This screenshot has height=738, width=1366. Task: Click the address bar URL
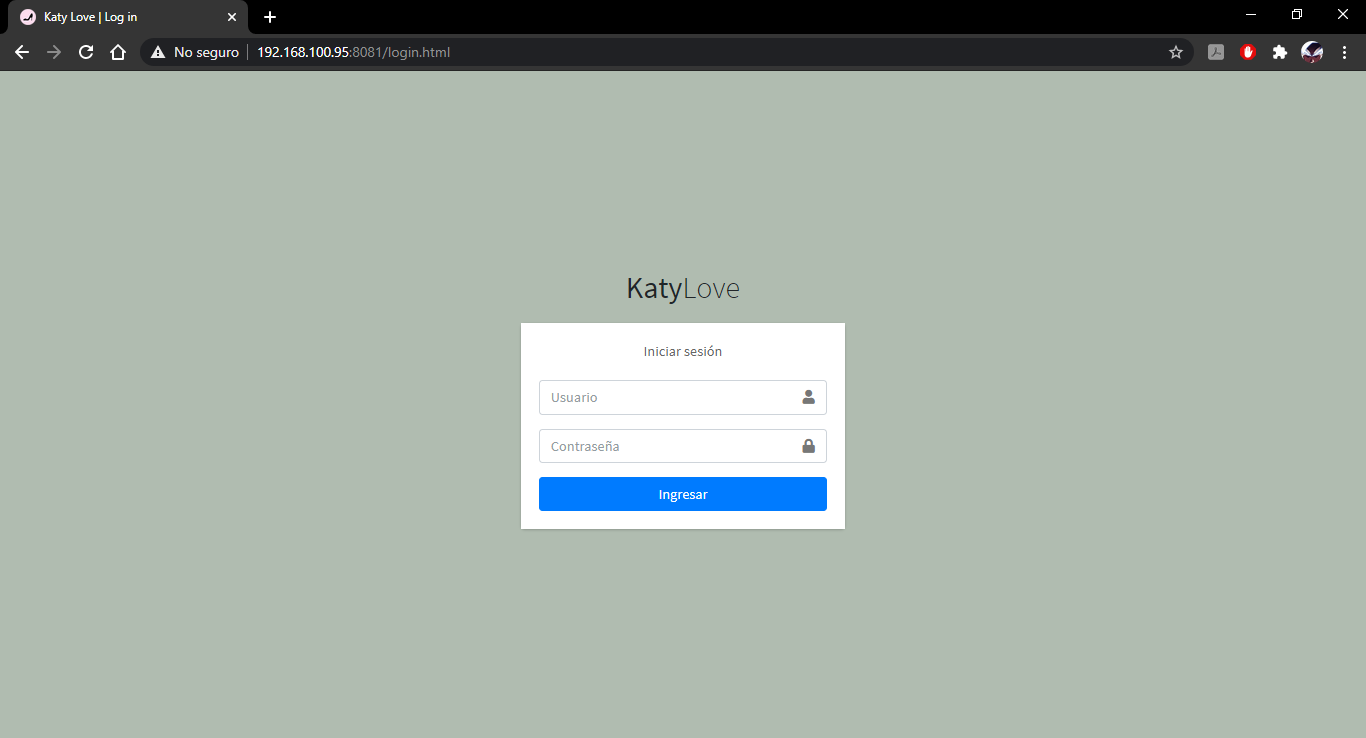click(x=354, y=52)
